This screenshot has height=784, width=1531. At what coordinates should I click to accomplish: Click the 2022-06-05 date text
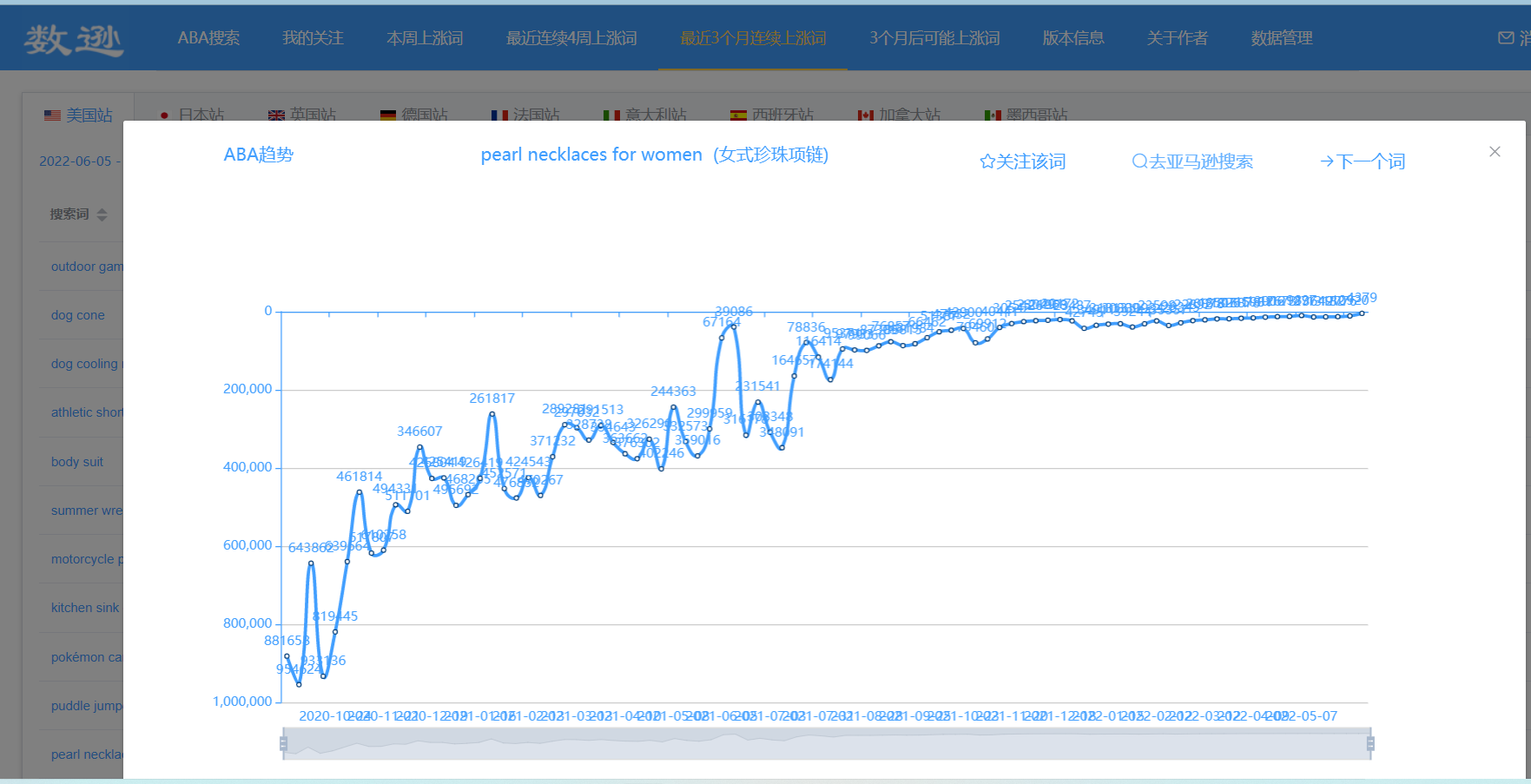(76, 161)
